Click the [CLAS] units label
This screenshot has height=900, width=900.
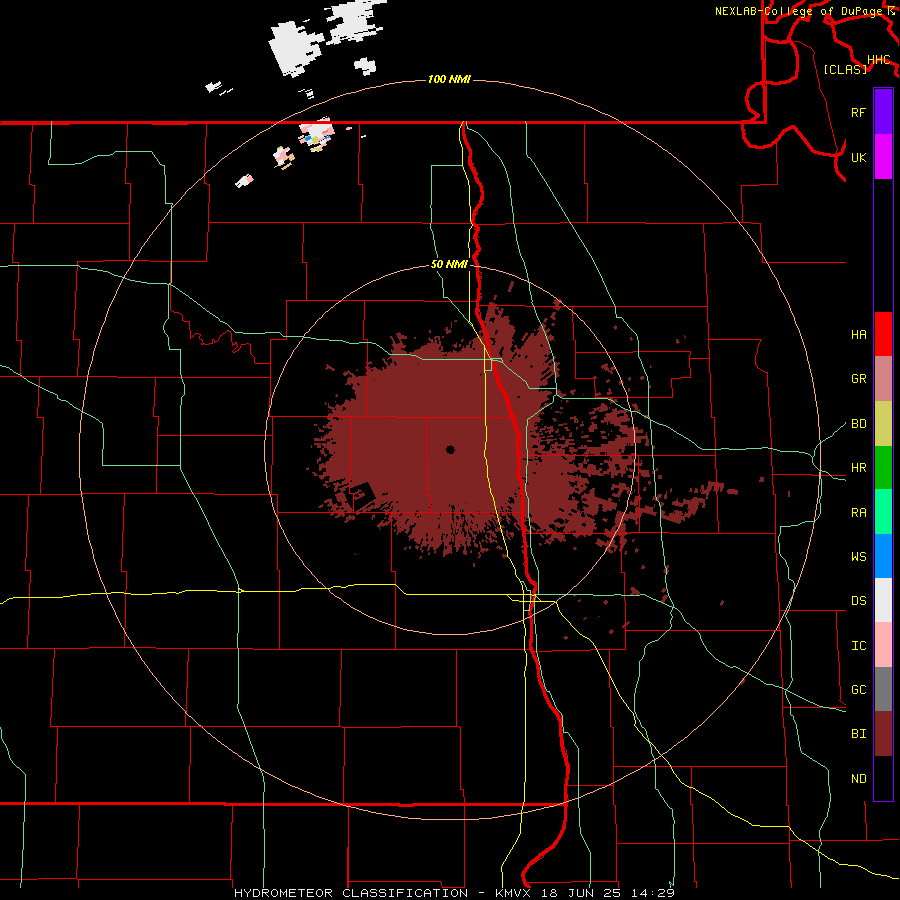point(845,69)
